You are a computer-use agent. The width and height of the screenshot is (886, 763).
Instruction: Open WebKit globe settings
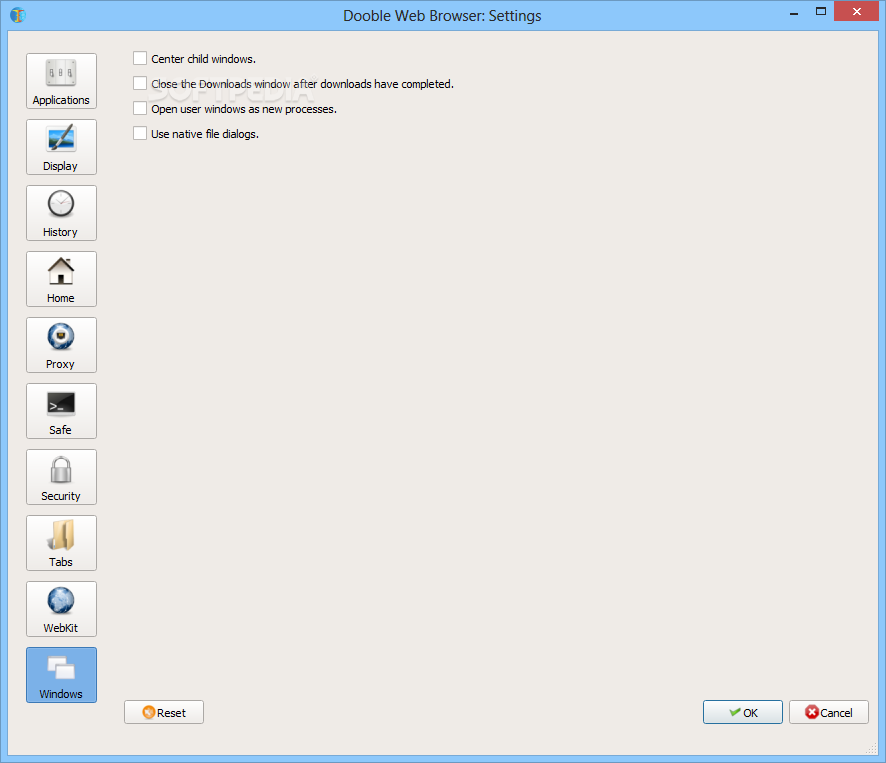[61, 609]
